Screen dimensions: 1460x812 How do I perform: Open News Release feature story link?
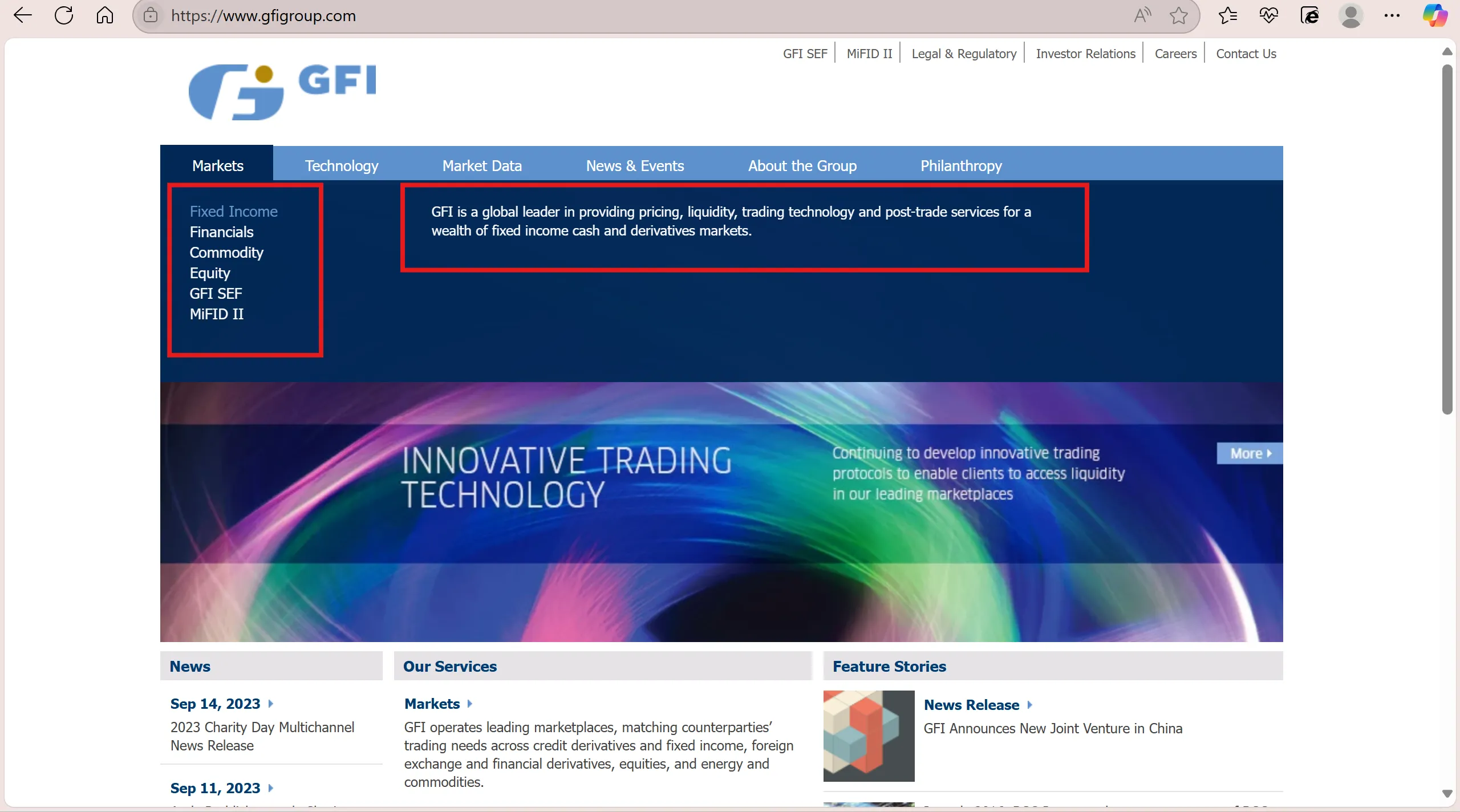tap(971, 705)
